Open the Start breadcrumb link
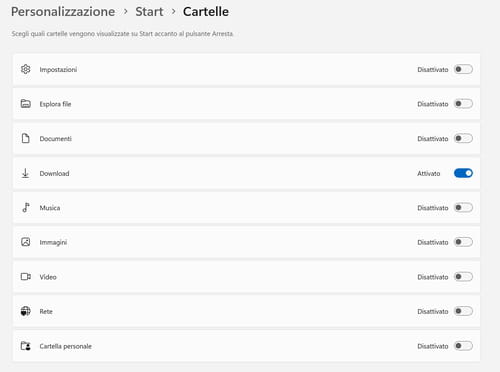Screen dimensions: 500x372 tap(149, 12)
